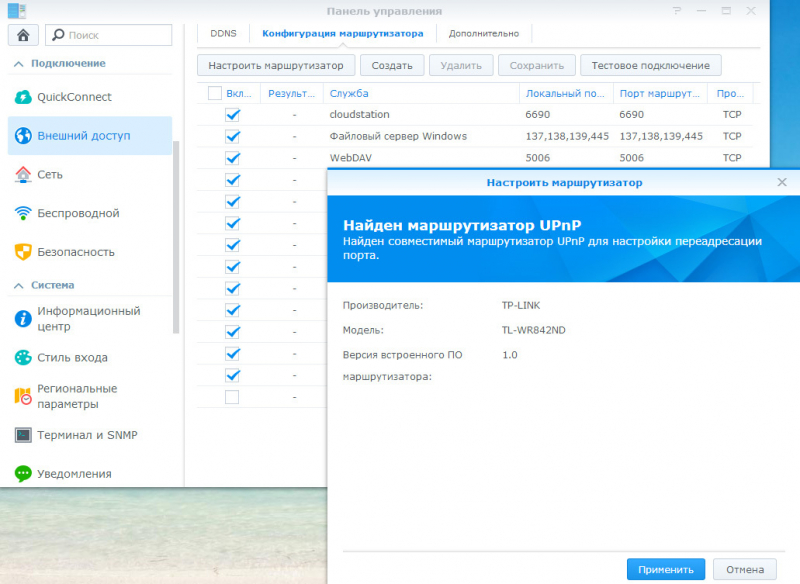Switch to the Дополнительно tab

coord(483,33)
